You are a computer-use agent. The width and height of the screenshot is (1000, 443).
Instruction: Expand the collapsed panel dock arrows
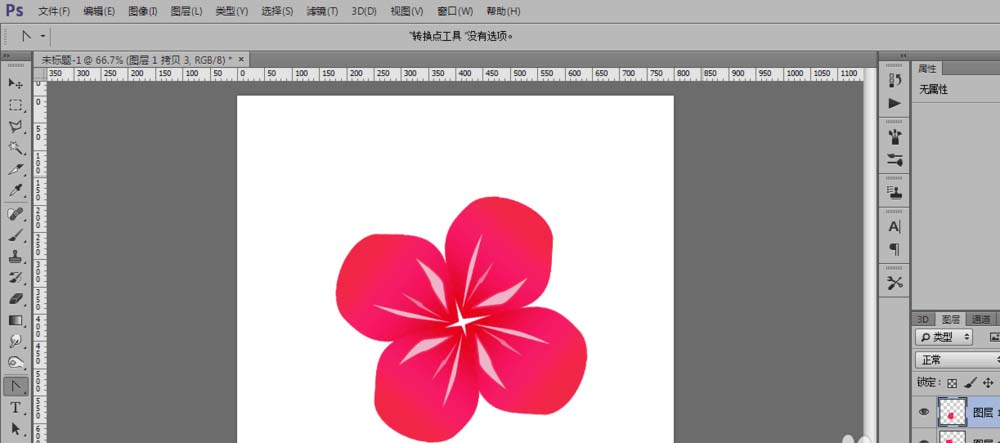[x=903, y=56]
